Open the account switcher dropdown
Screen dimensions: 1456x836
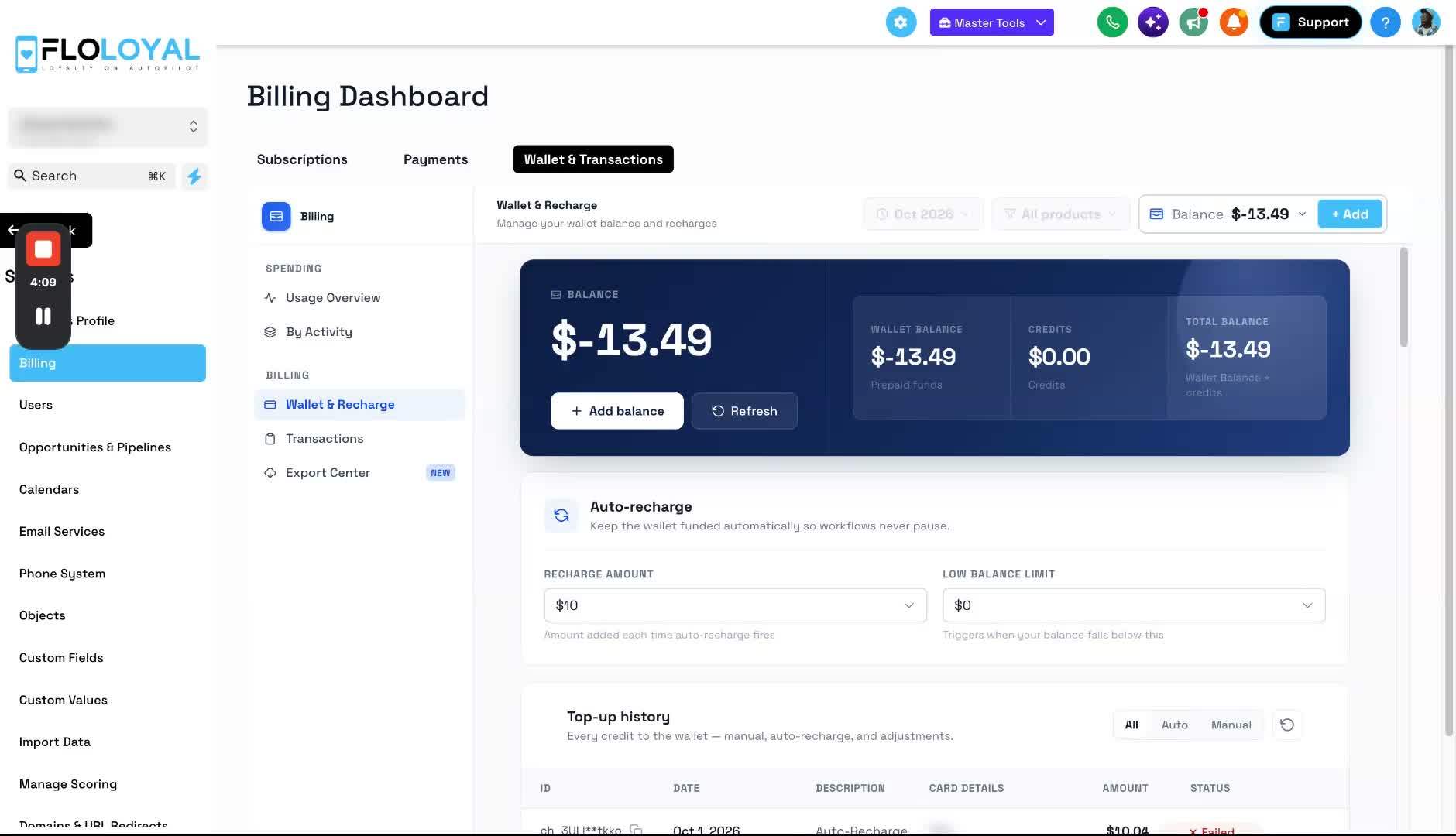click(108, 126)
